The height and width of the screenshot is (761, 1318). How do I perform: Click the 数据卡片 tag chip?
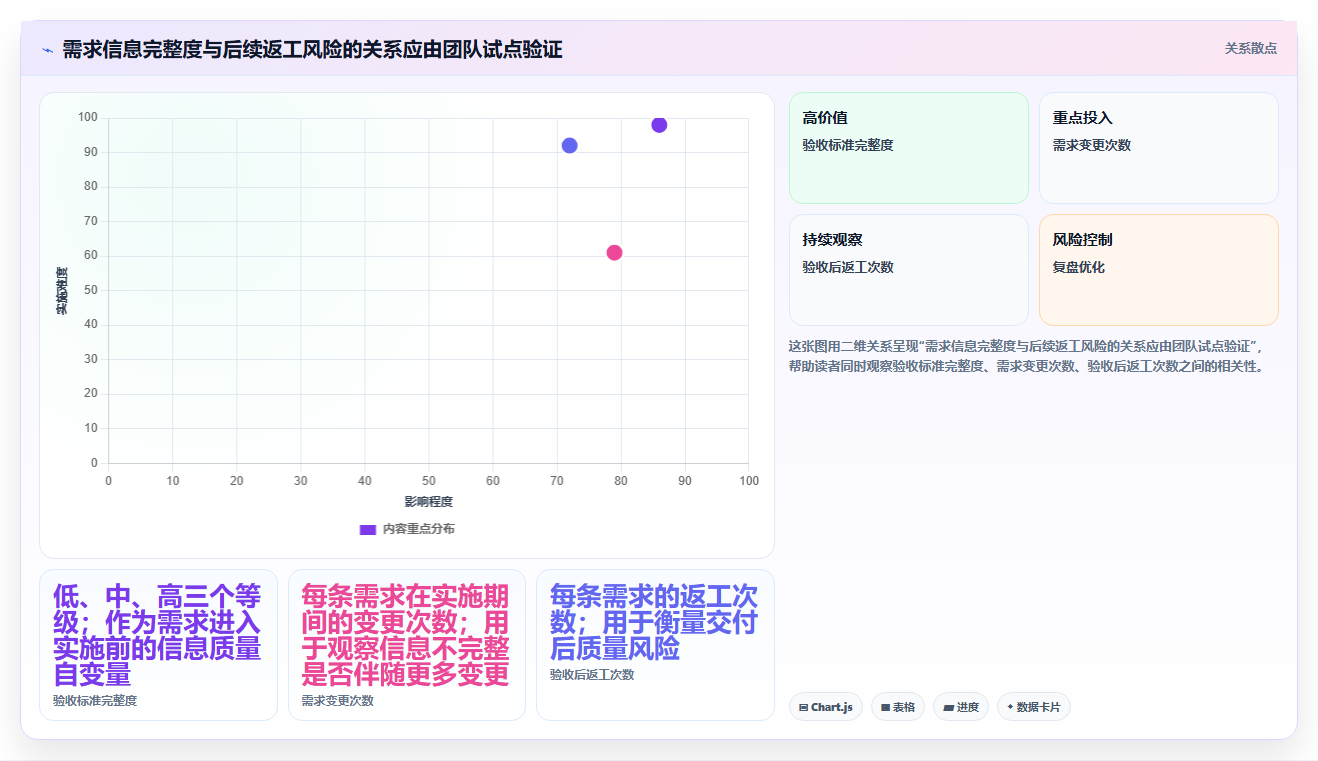pos(1034,707)
